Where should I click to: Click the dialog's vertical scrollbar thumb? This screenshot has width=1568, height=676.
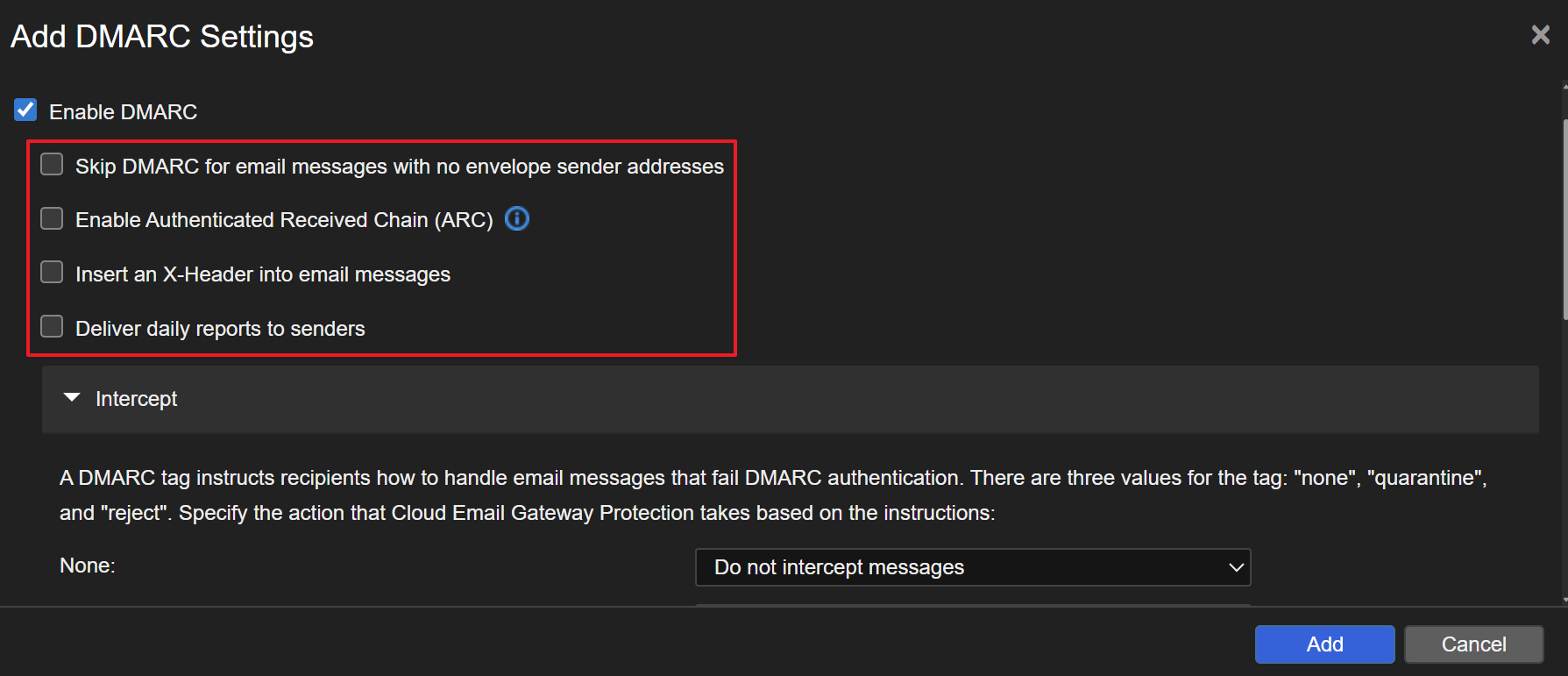click(x=1564, y=219)
